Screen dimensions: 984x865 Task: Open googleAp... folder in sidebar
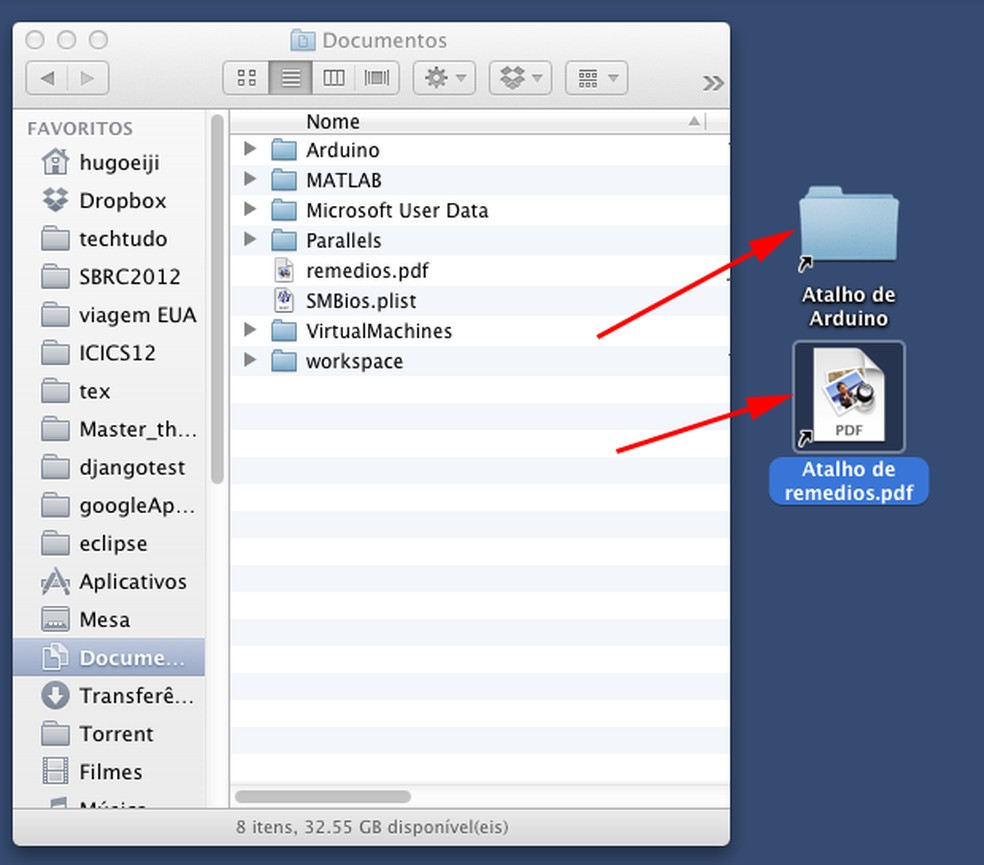[109, 505]
